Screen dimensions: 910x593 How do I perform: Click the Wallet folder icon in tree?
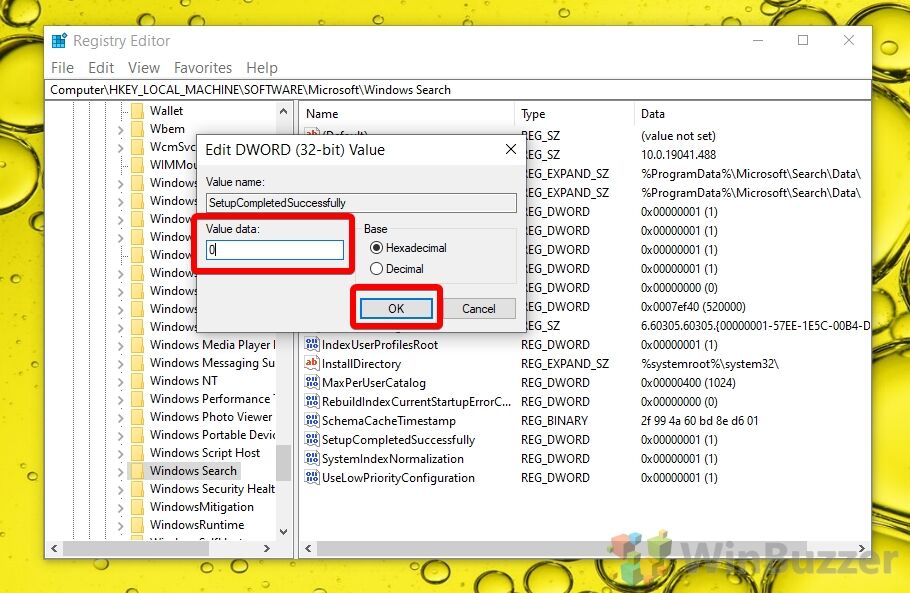[137, 111]
